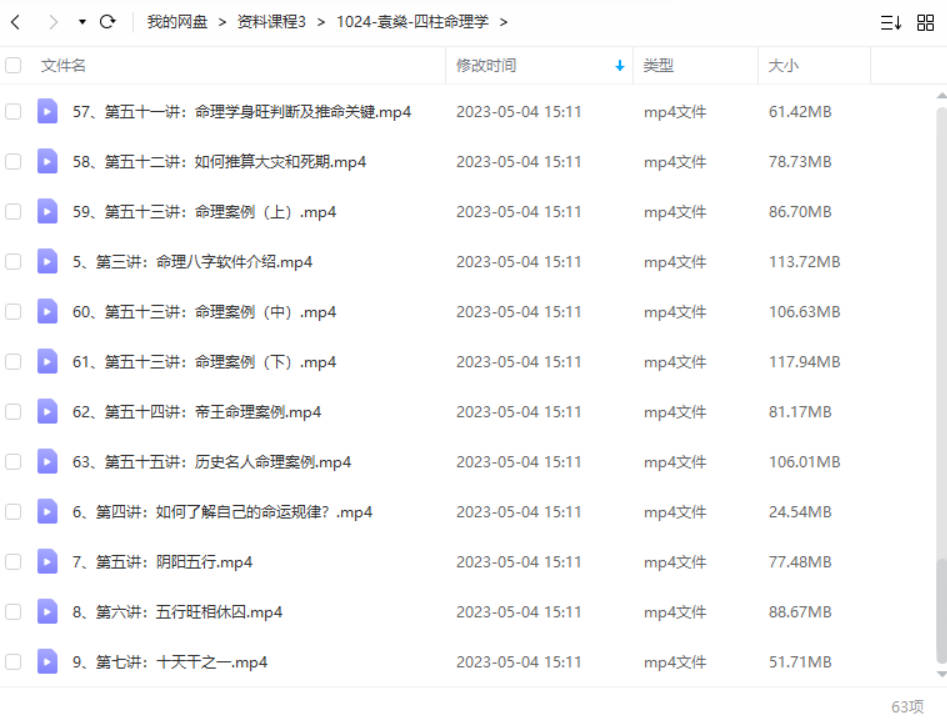Sort by 文件名 column header
947x726 pixels.
point(63,65)
